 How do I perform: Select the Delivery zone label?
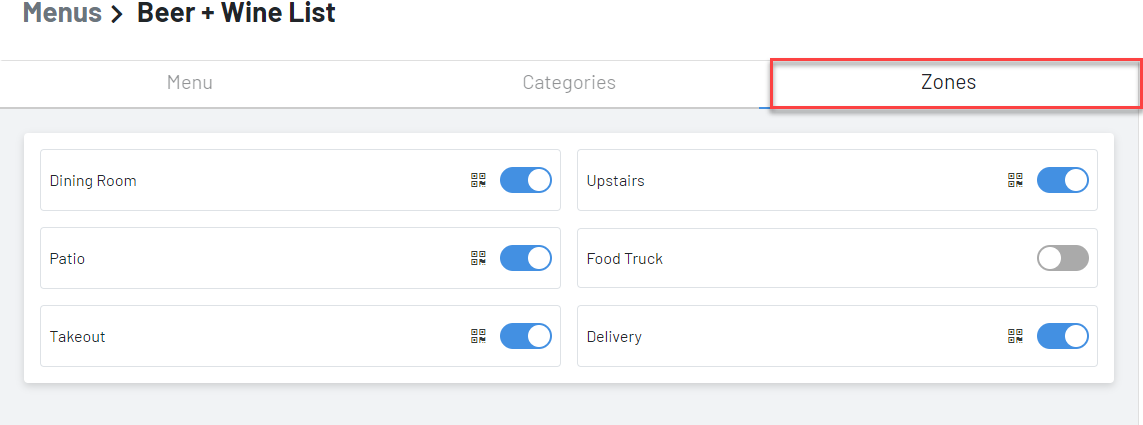(614, 337)
